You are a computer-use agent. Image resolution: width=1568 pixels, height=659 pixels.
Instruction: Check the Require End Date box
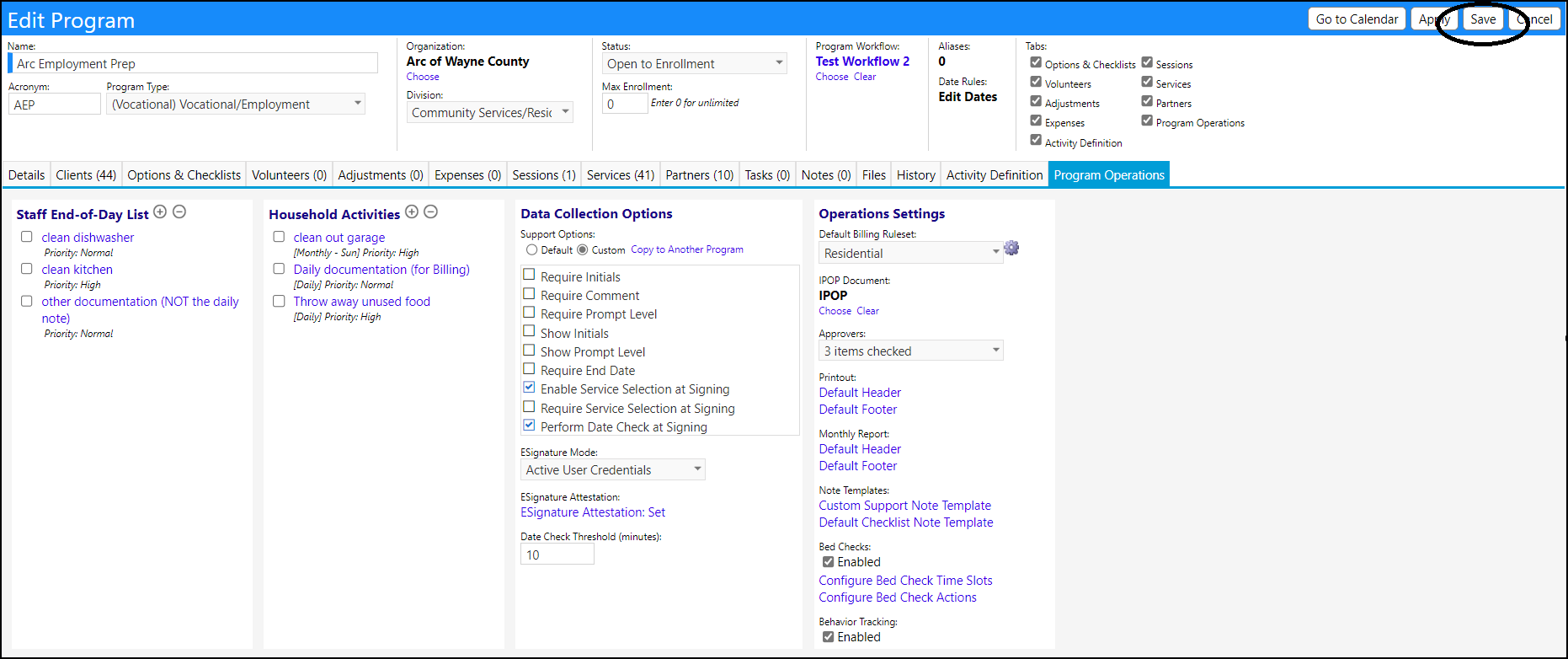tap(529, 369)
